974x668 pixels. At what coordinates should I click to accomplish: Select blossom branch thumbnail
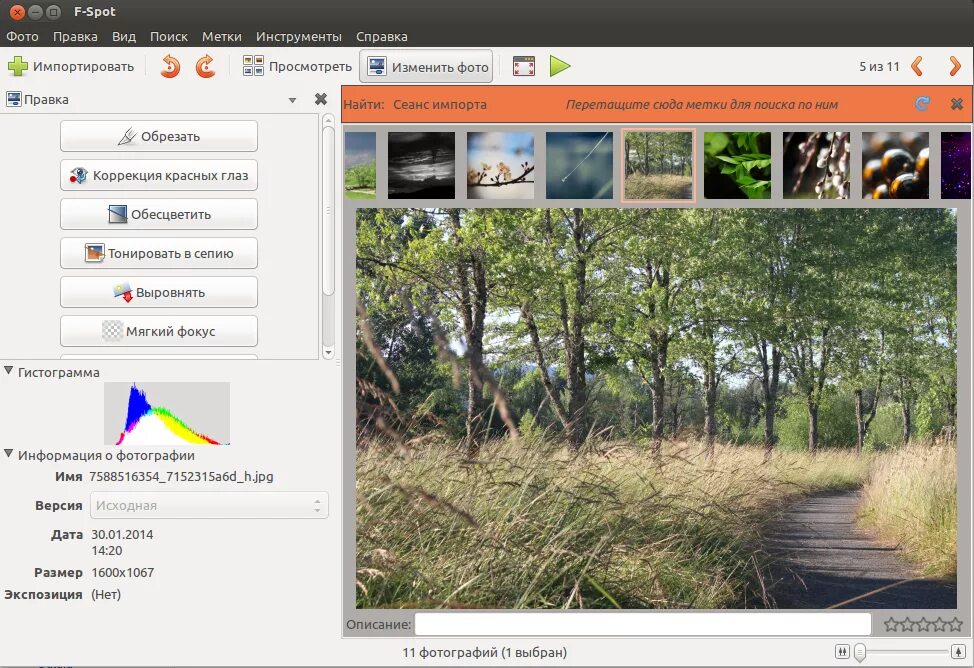click(x=501, y=165)
